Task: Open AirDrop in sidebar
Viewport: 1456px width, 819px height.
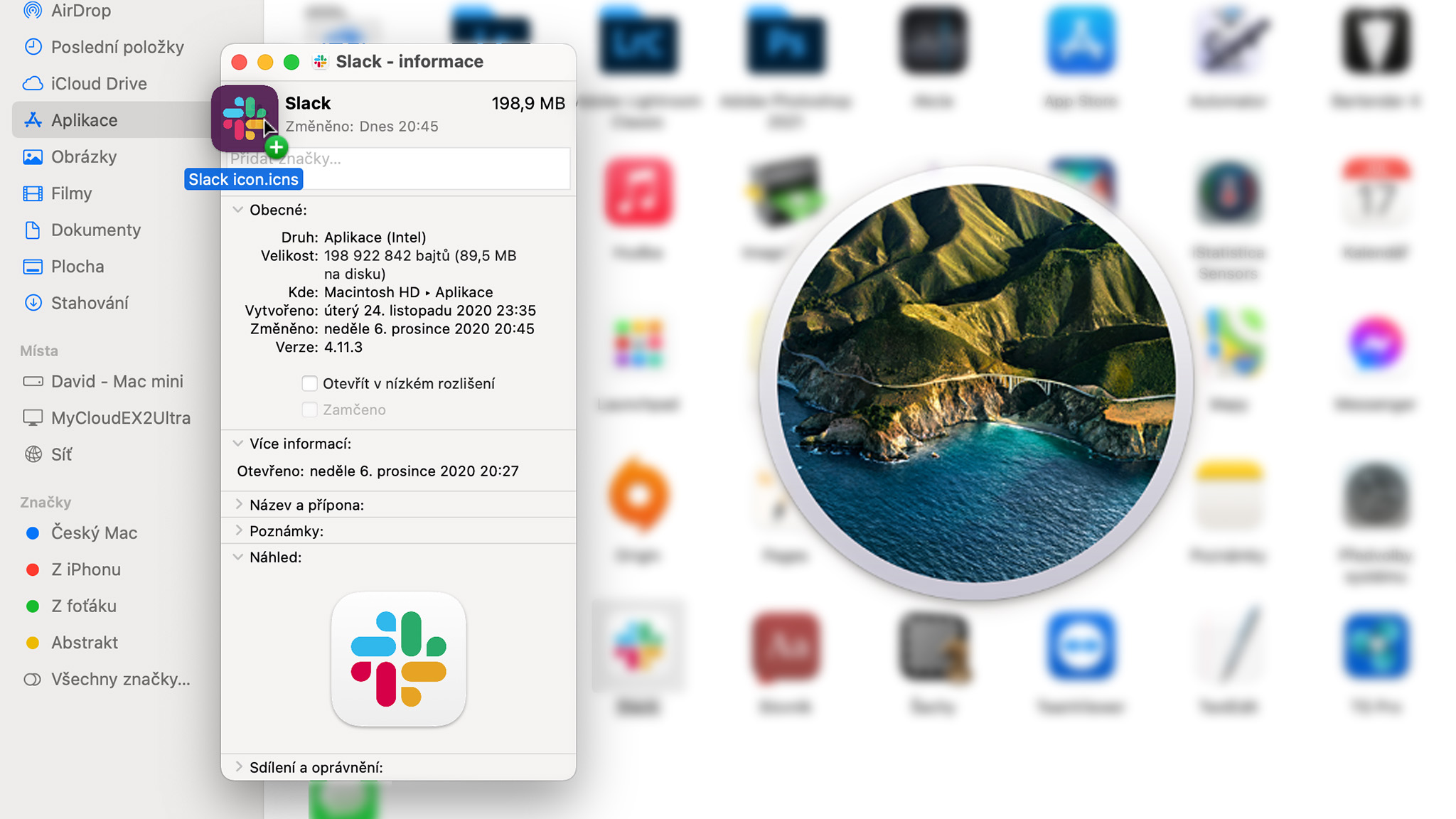Action: tap(80, 11)
